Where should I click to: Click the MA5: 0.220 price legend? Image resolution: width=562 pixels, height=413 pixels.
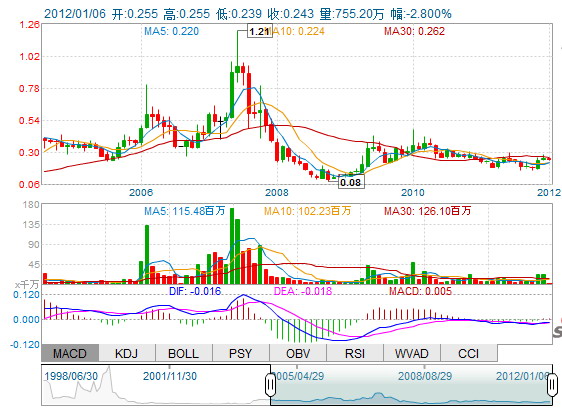pyautogui.click(x=171, y=31)
